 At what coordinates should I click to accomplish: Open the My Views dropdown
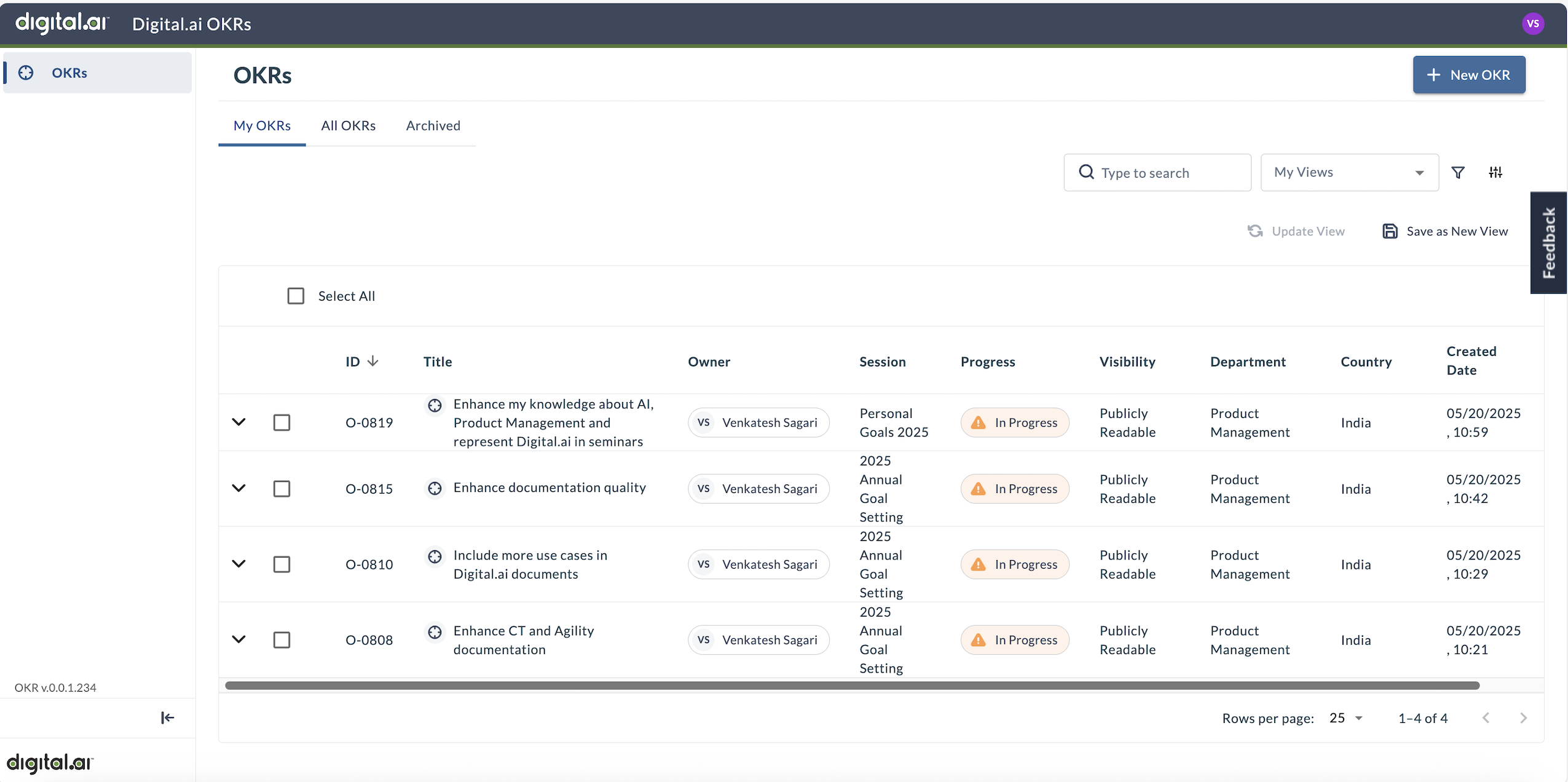1349,173
